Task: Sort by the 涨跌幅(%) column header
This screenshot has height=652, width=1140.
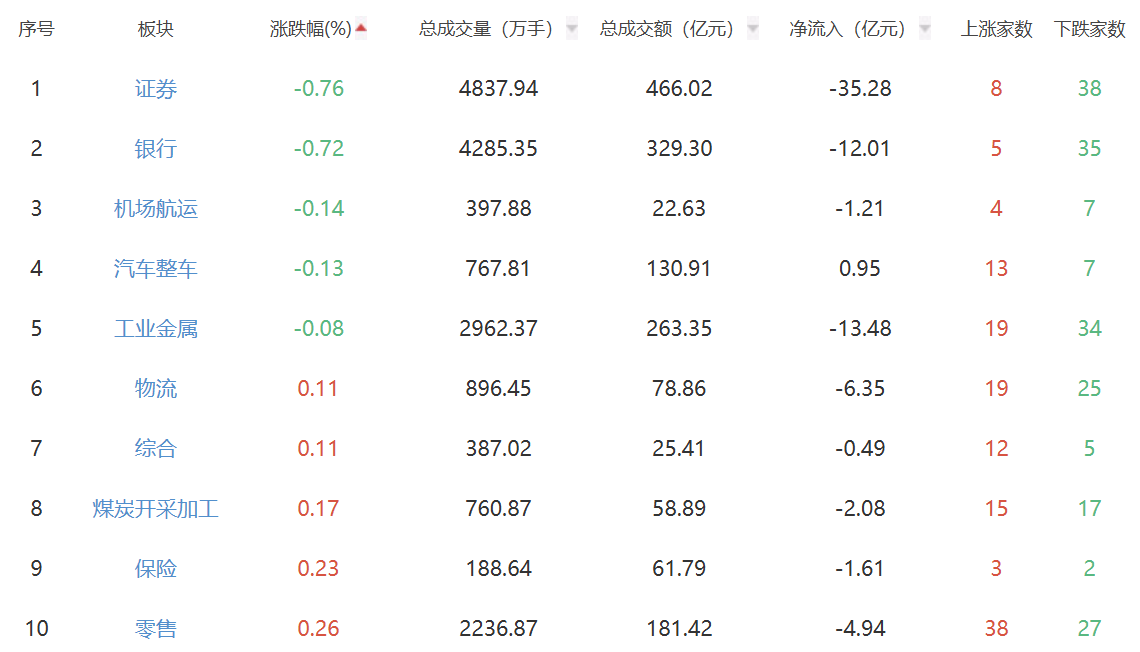Action: coord(311,30)
